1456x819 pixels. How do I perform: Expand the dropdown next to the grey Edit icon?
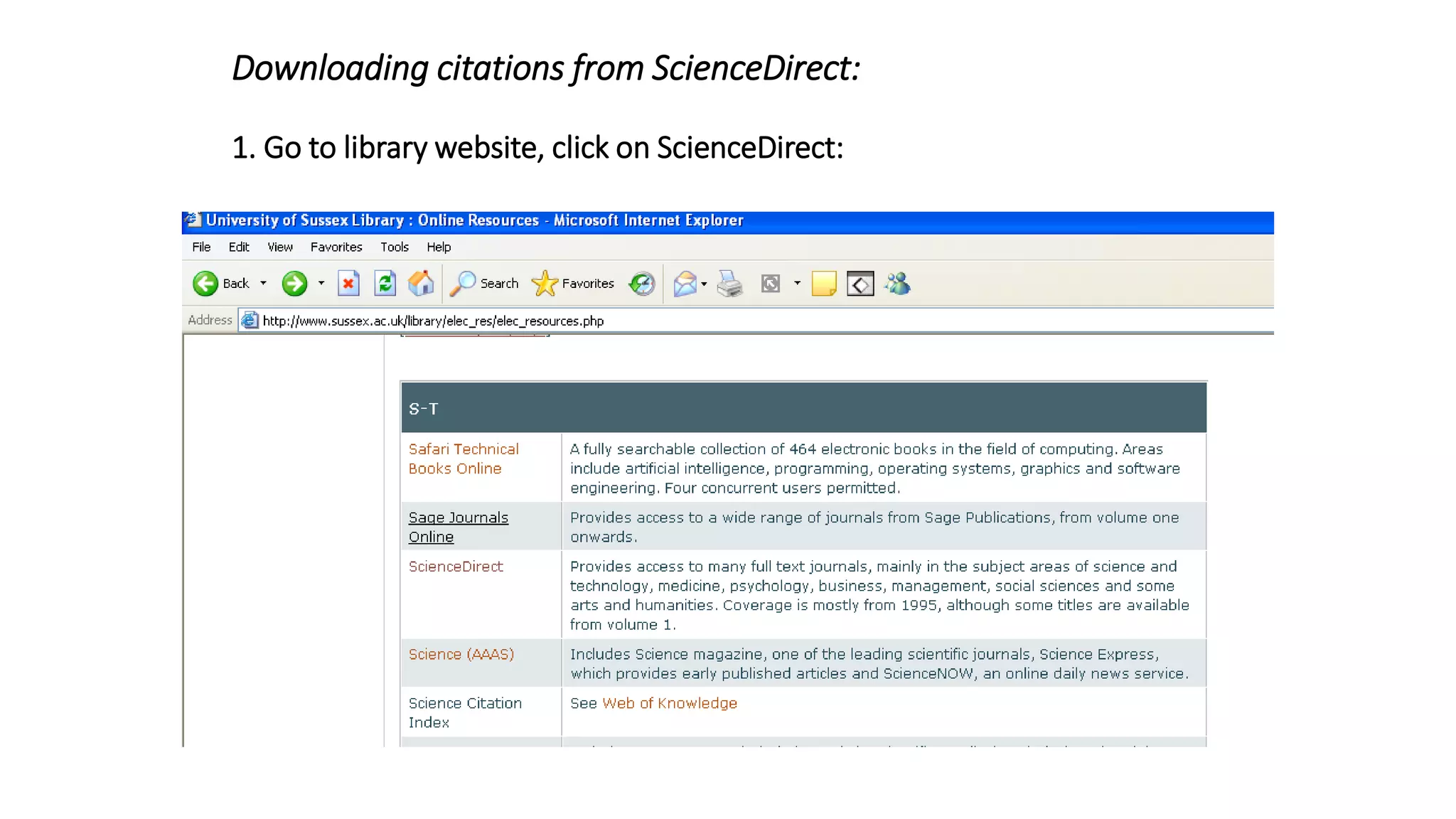coord(797,283)
